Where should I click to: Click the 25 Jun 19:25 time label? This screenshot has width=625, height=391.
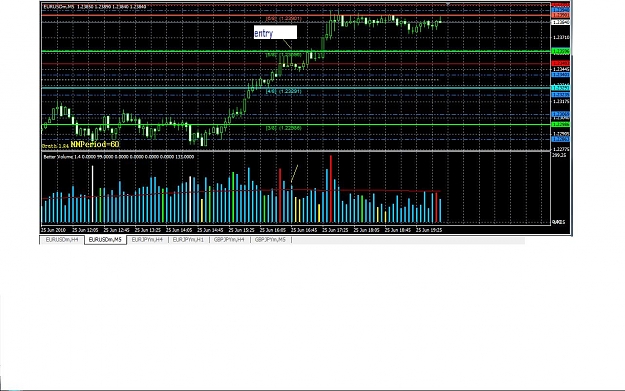pos(429,230)
